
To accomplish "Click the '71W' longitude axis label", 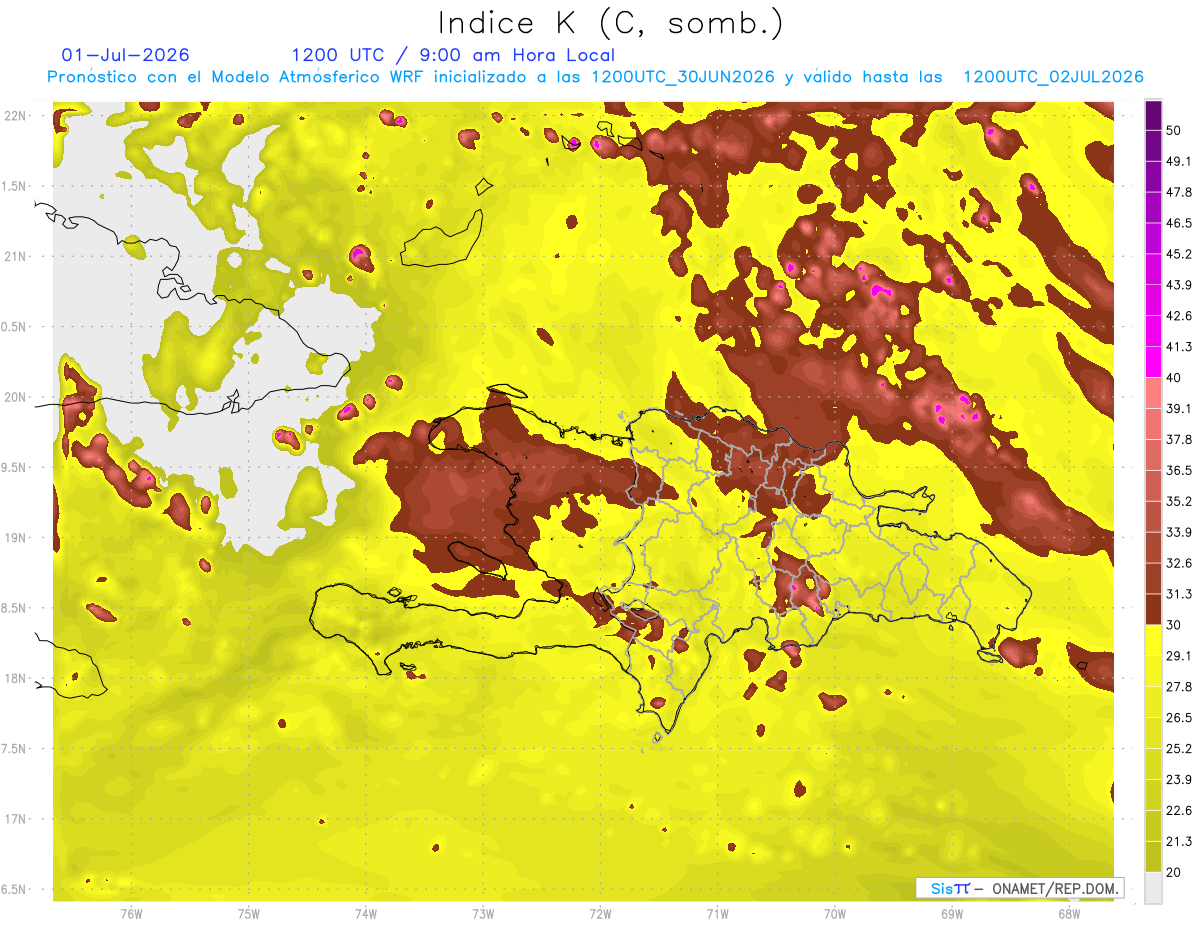I will pyautogui.click(x=717, y=914).
